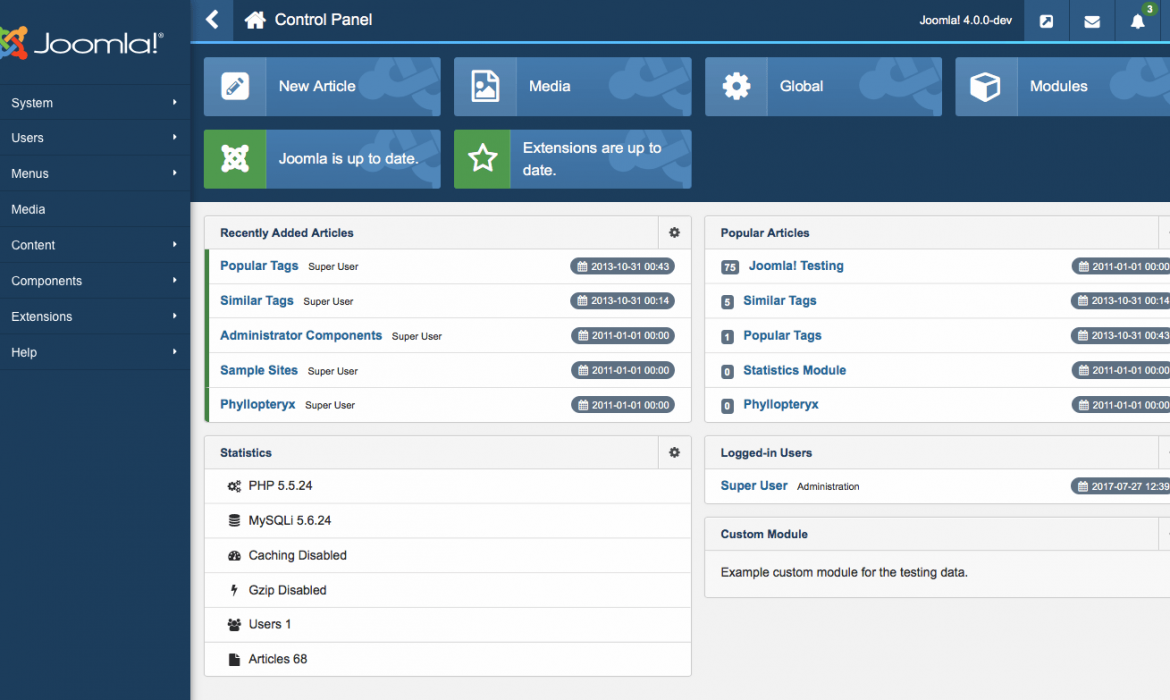The image size is (1170, 700).
Task: Open Super User in Logged-in Users
Action: coord(754,486)
